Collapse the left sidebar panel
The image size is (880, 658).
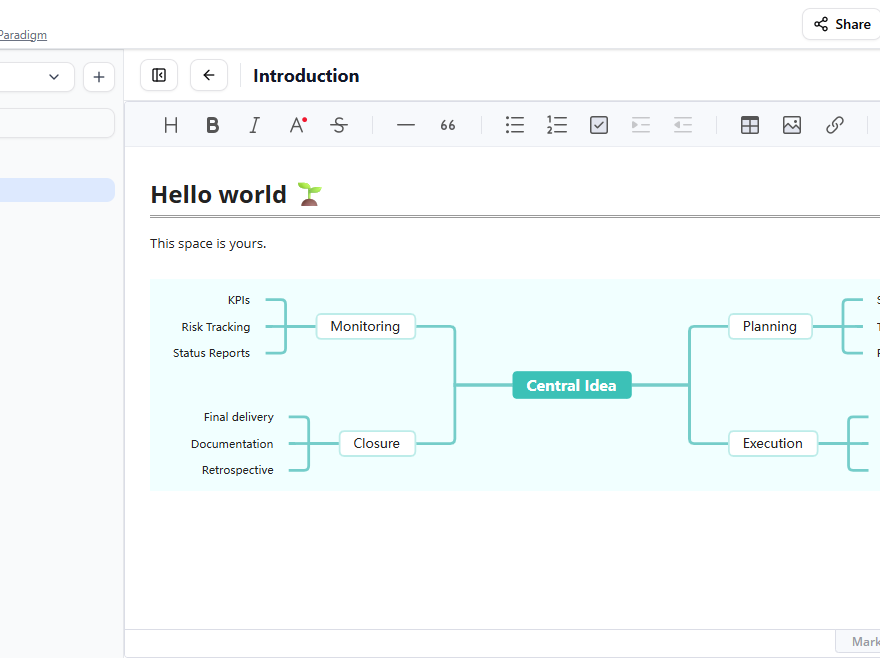pyautogui.click(x=158, y=75)
